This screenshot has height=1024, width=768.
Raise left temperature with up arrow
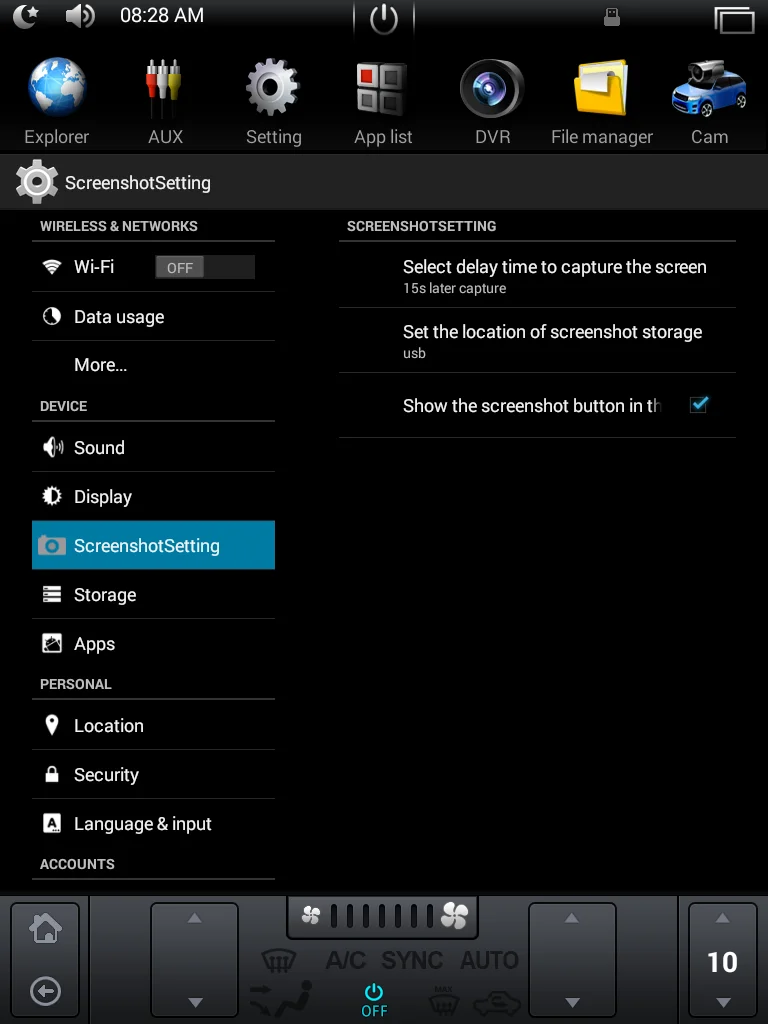tap(194, 918)
